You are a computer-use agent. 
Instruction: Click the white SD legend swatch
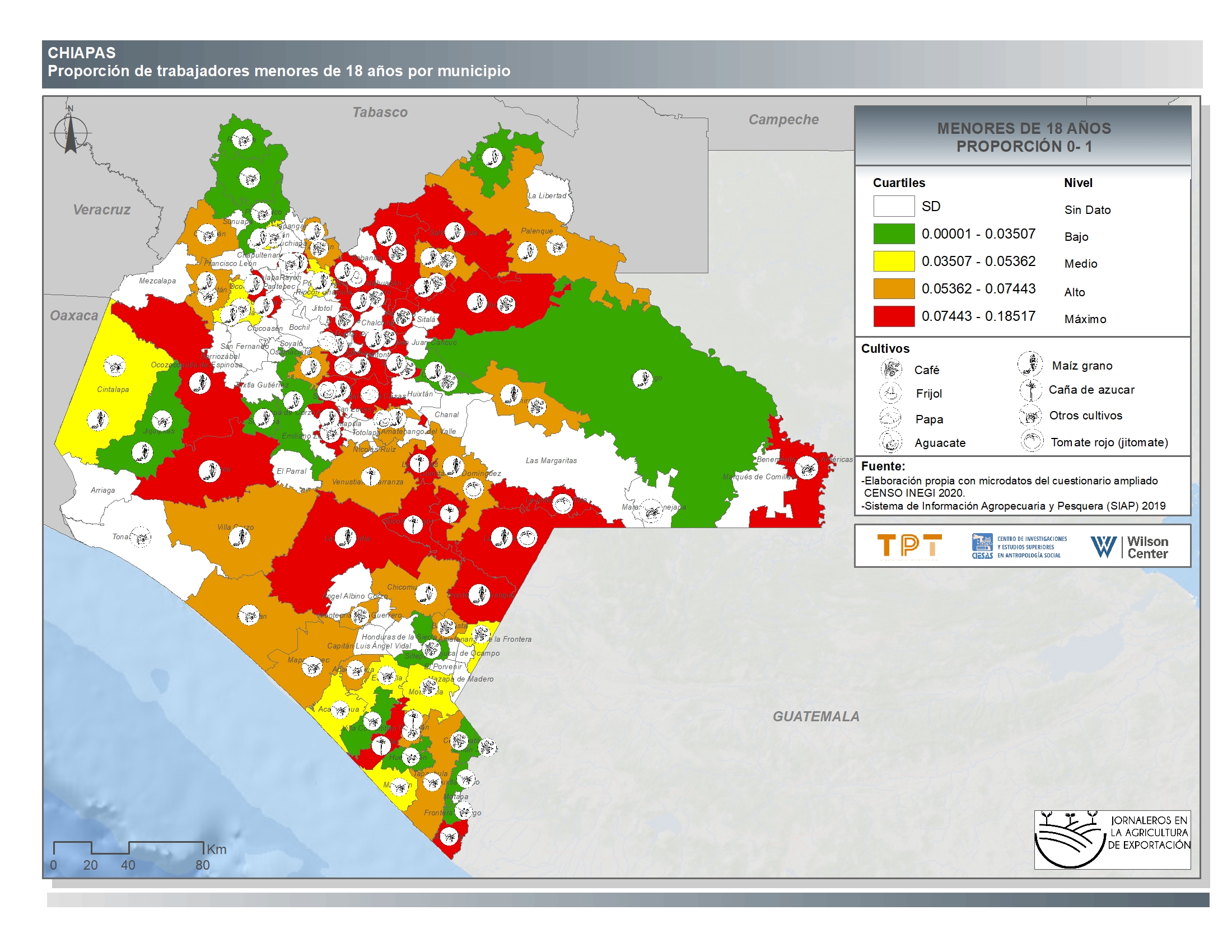(x=894, y=206)
